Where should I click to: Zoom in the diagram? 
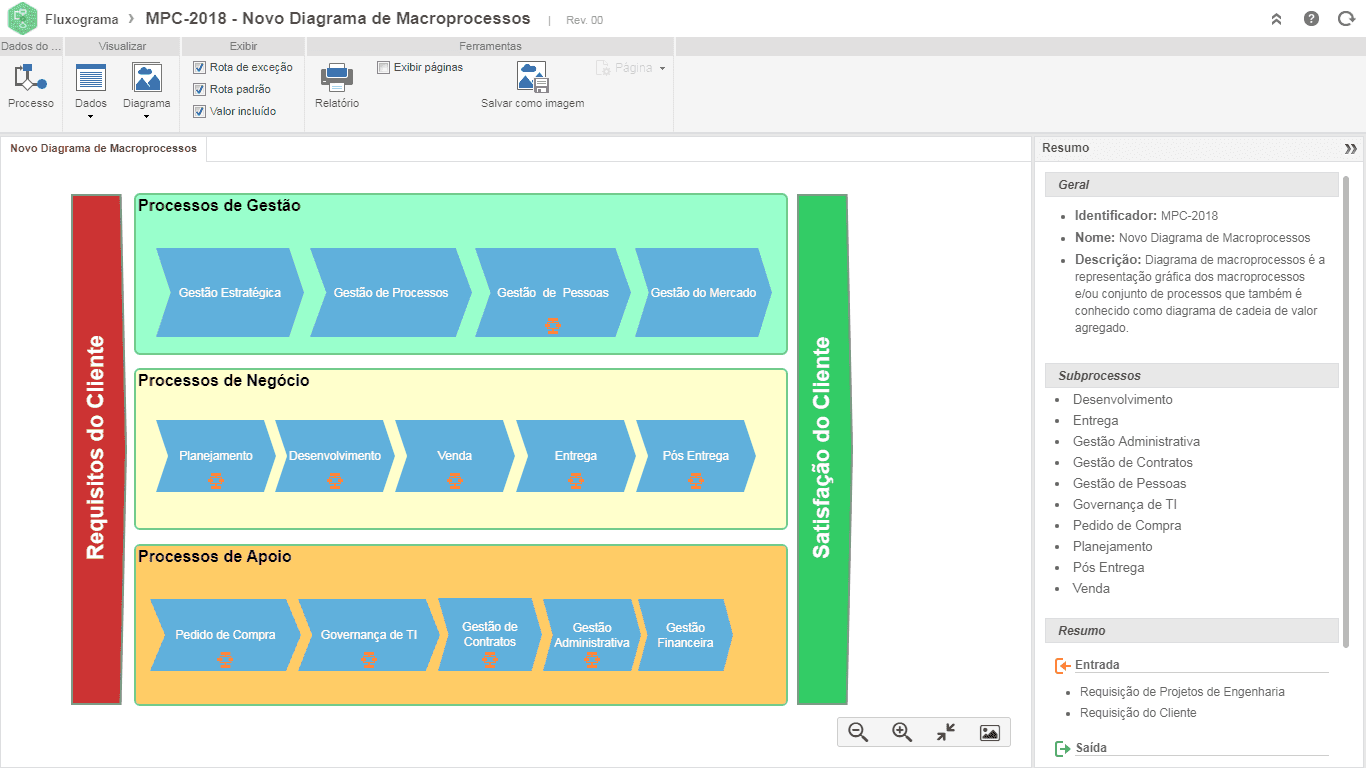pos(902,732)
